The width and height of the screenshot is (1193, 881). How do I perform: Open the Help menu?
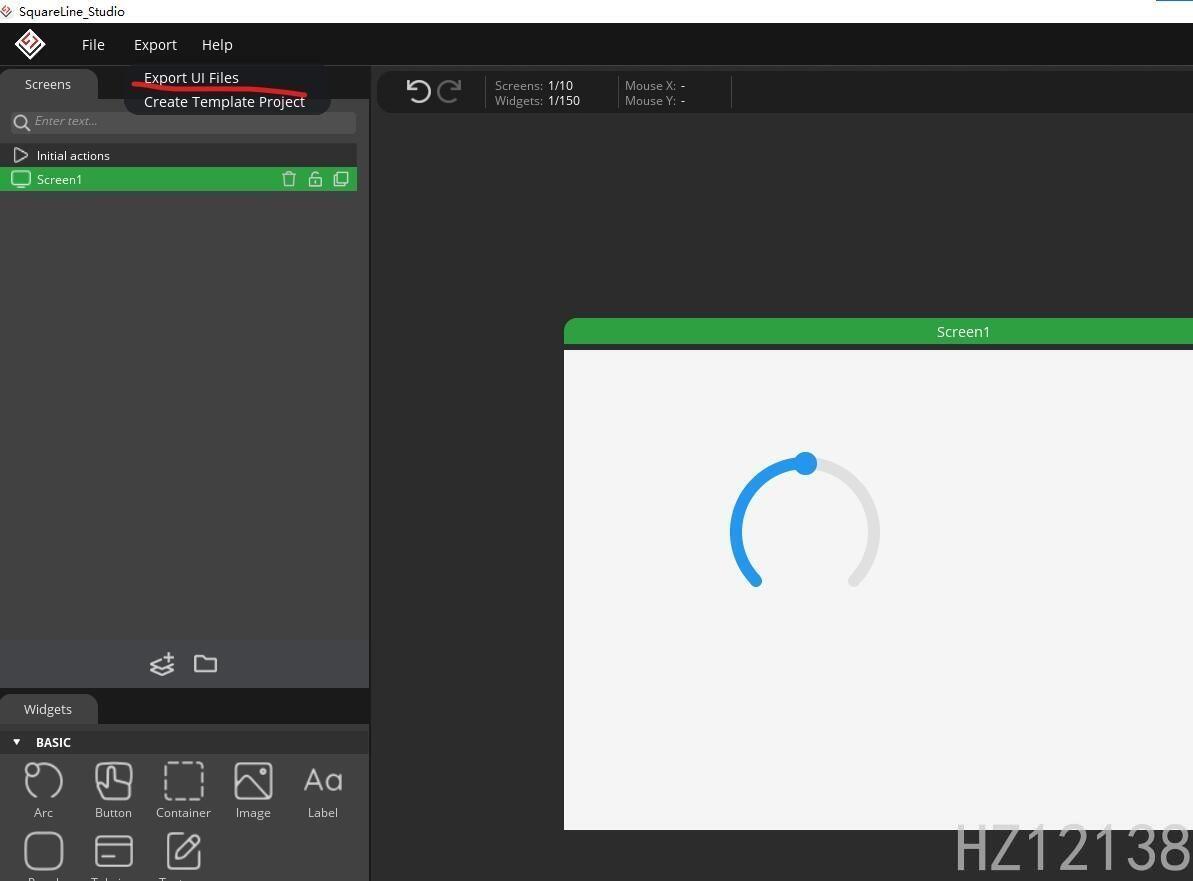pos(217,45)
